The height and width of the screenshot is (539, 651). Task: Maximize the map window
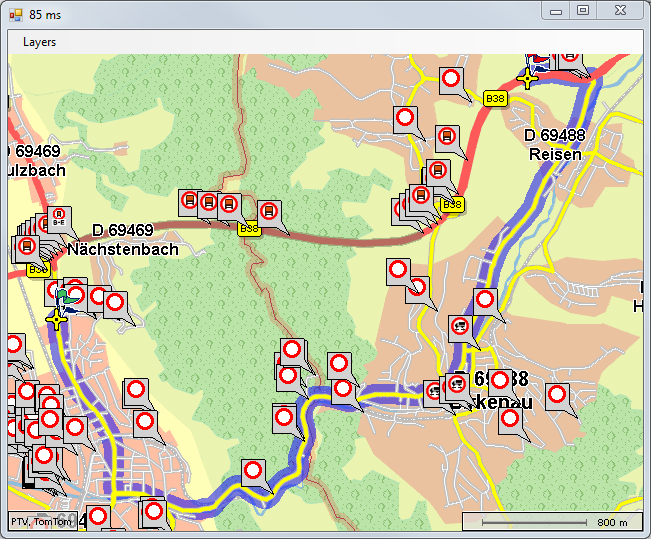pos(583,10)
